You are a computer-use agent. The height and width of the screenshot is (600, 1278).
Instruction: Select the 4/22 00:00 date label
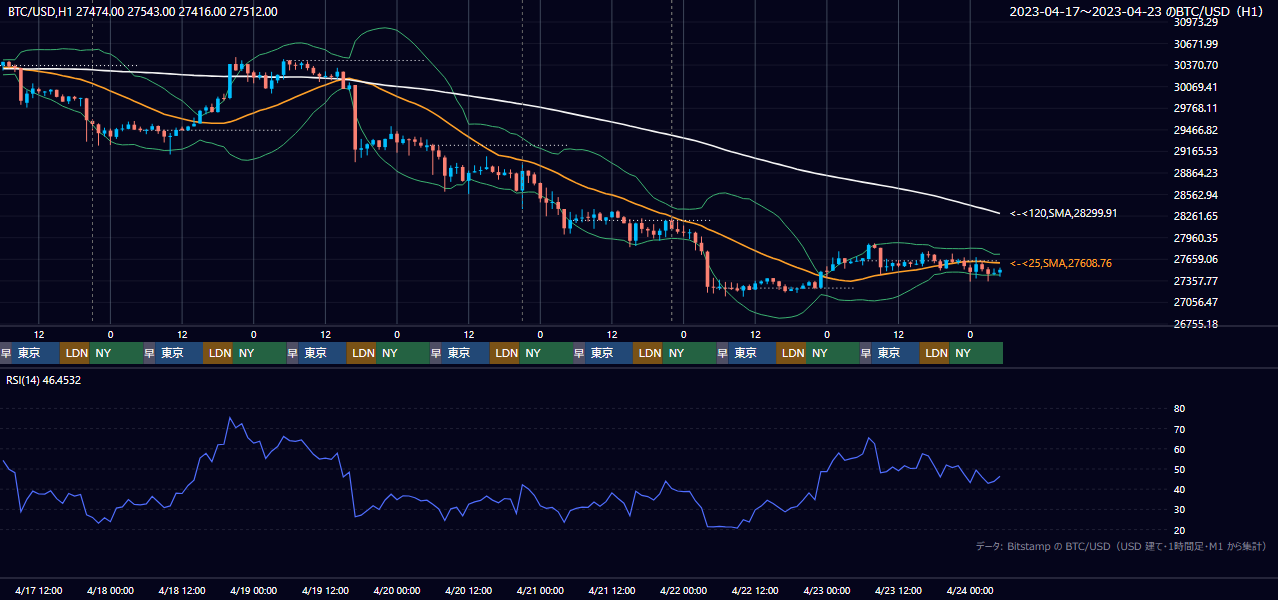(x=683, y=590)
